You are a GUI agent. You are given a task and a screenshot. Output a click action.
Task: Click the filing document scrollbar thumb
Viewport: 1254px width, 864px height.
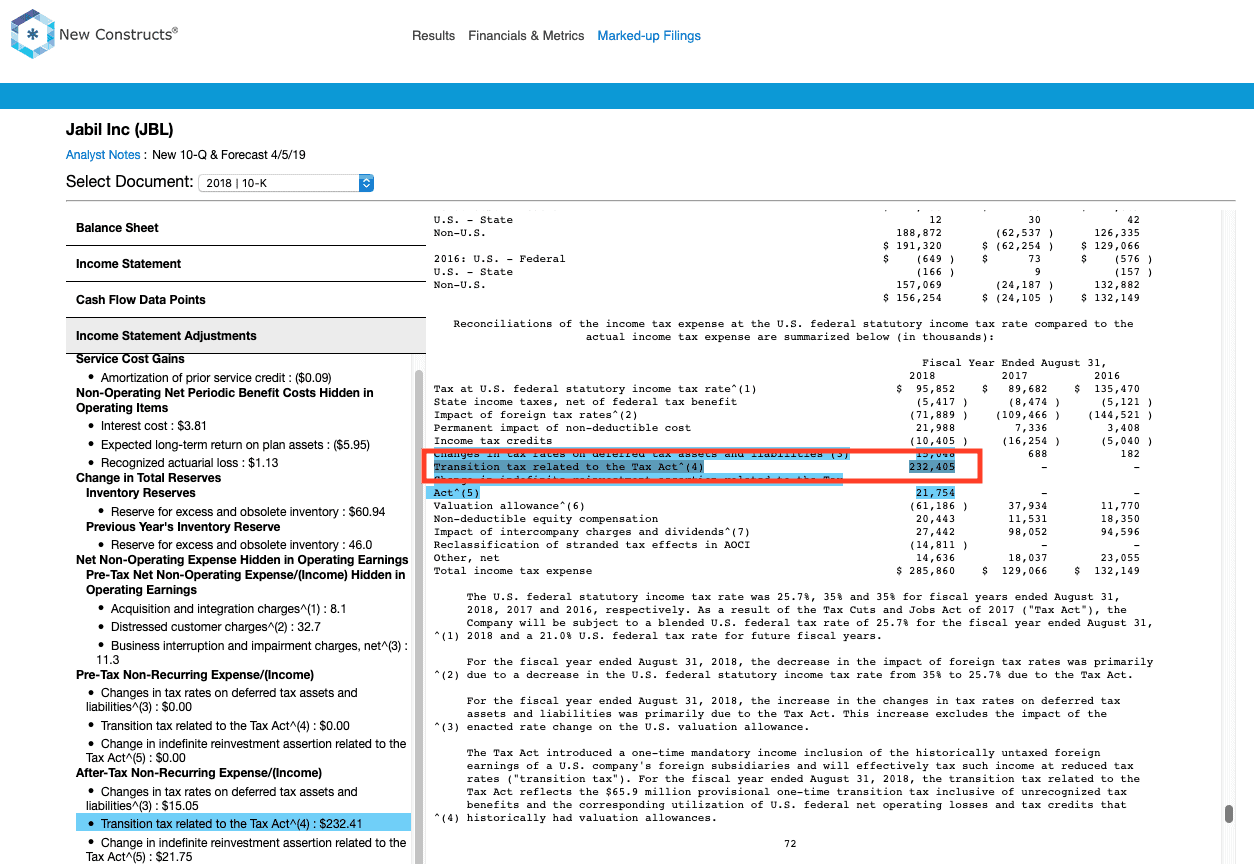coord(1228,814)
